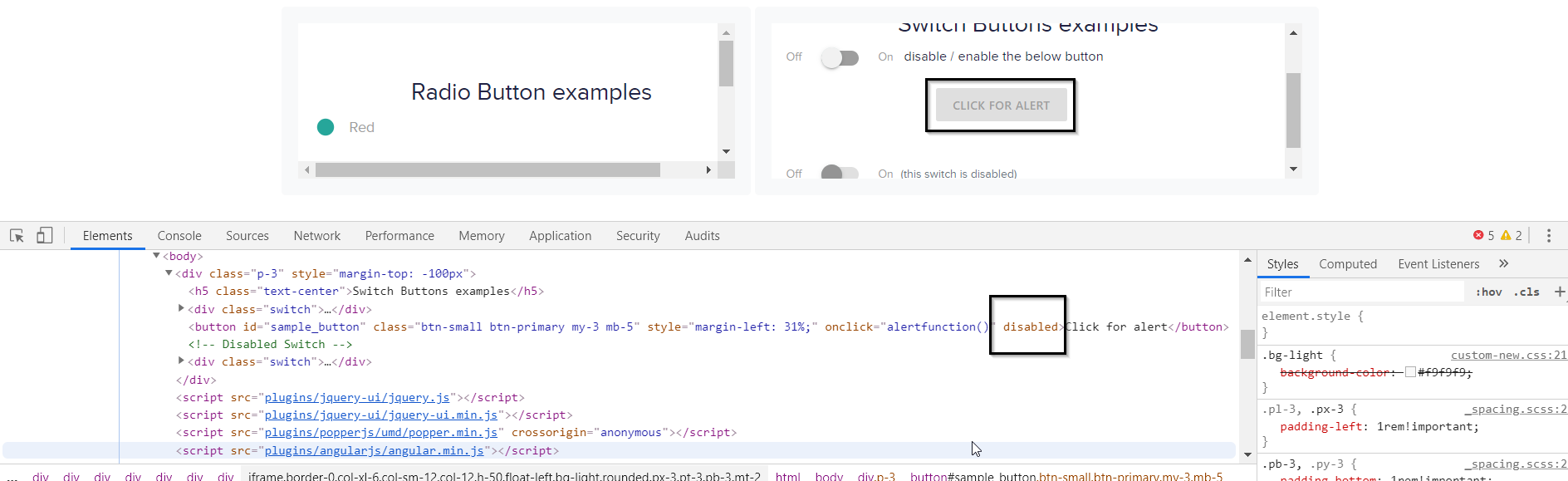Select the div.p-3 breadcrumb
The image size is (1568, 481).
click(x=876, y=476)
